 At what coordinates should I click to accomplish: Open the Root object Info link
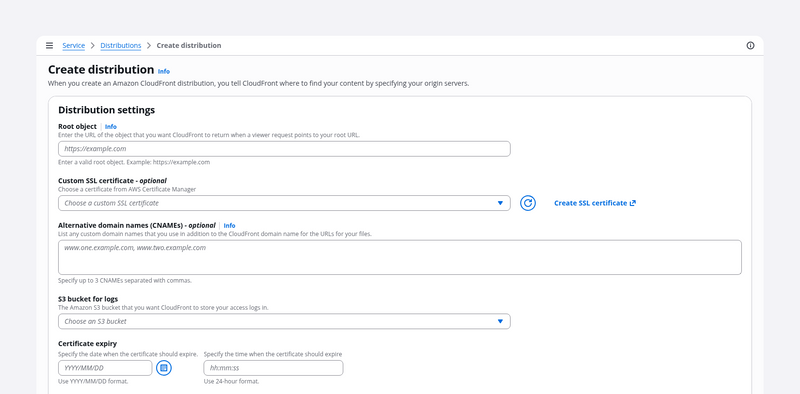(x=111, y=127)
